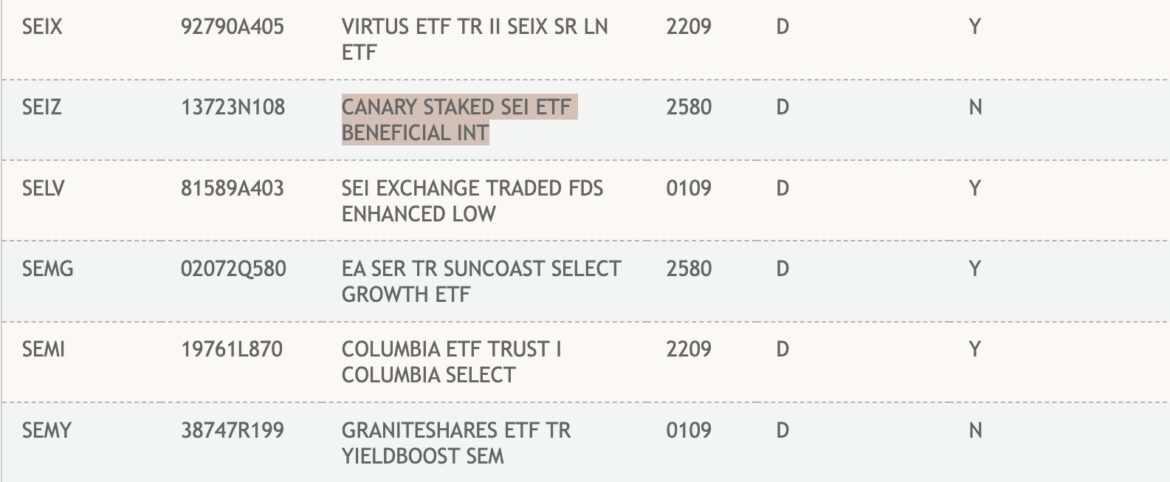Select GRANITESHARES ETF TR description
Viewport: 1170px width, 482px height.
456,443
